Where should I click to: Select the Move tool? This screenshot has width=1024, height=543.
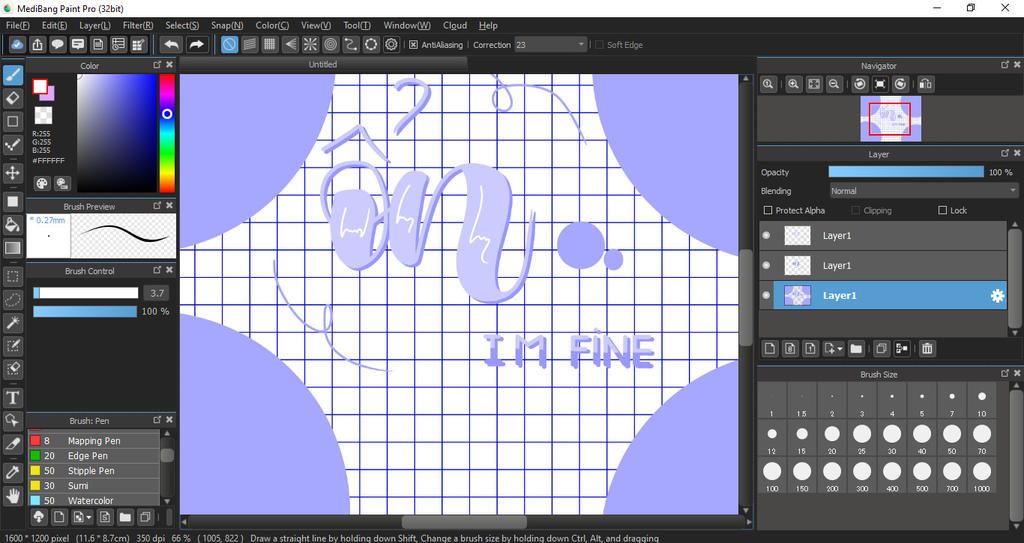(12, 173)
